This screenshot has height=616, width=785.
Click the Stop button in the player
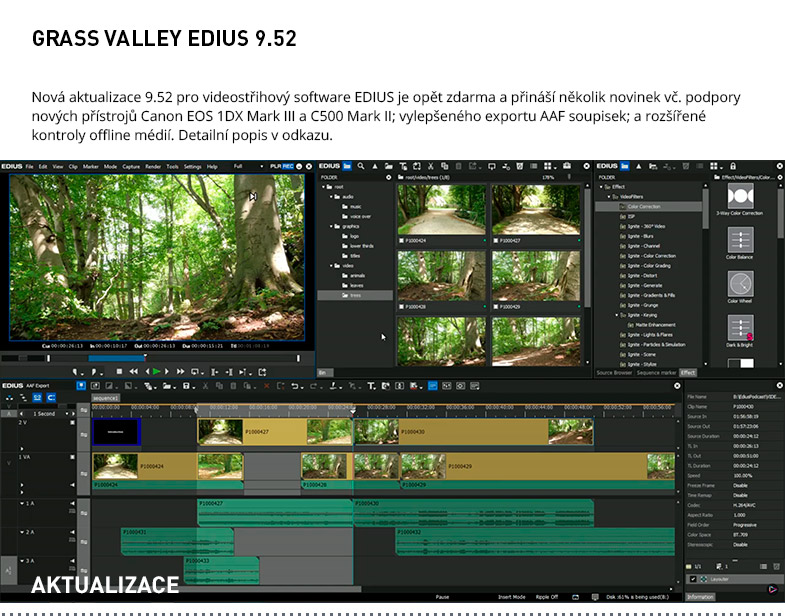point(119,372)
